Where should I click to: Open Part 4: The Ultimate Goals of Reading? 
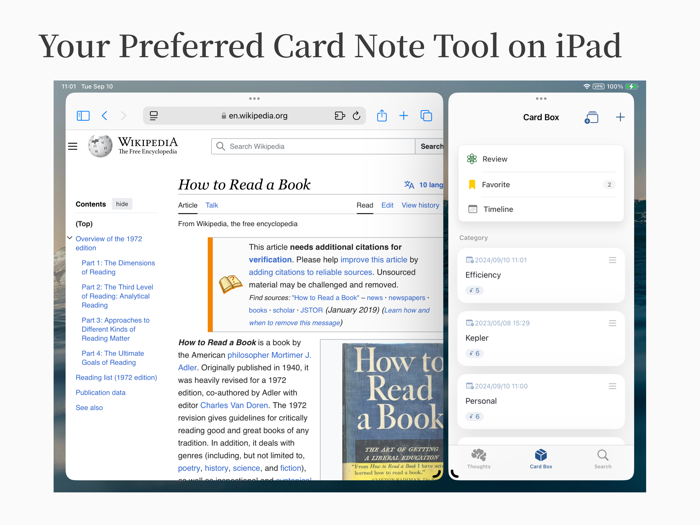point(112,358)
